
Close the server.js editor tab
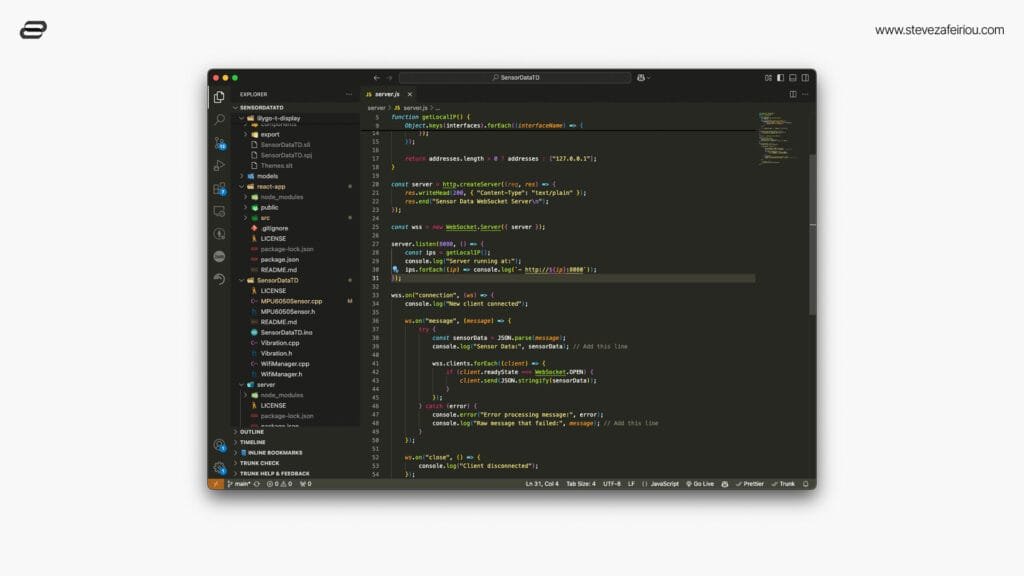[x=409, y=94]
